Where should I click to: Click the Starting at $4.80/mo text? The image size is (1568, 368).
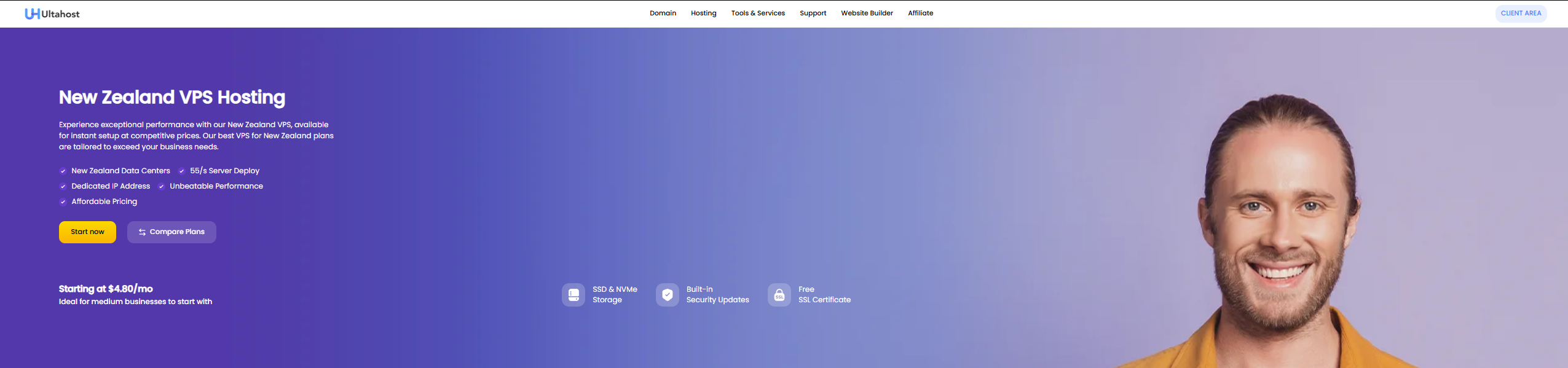(x=106, y=289)
